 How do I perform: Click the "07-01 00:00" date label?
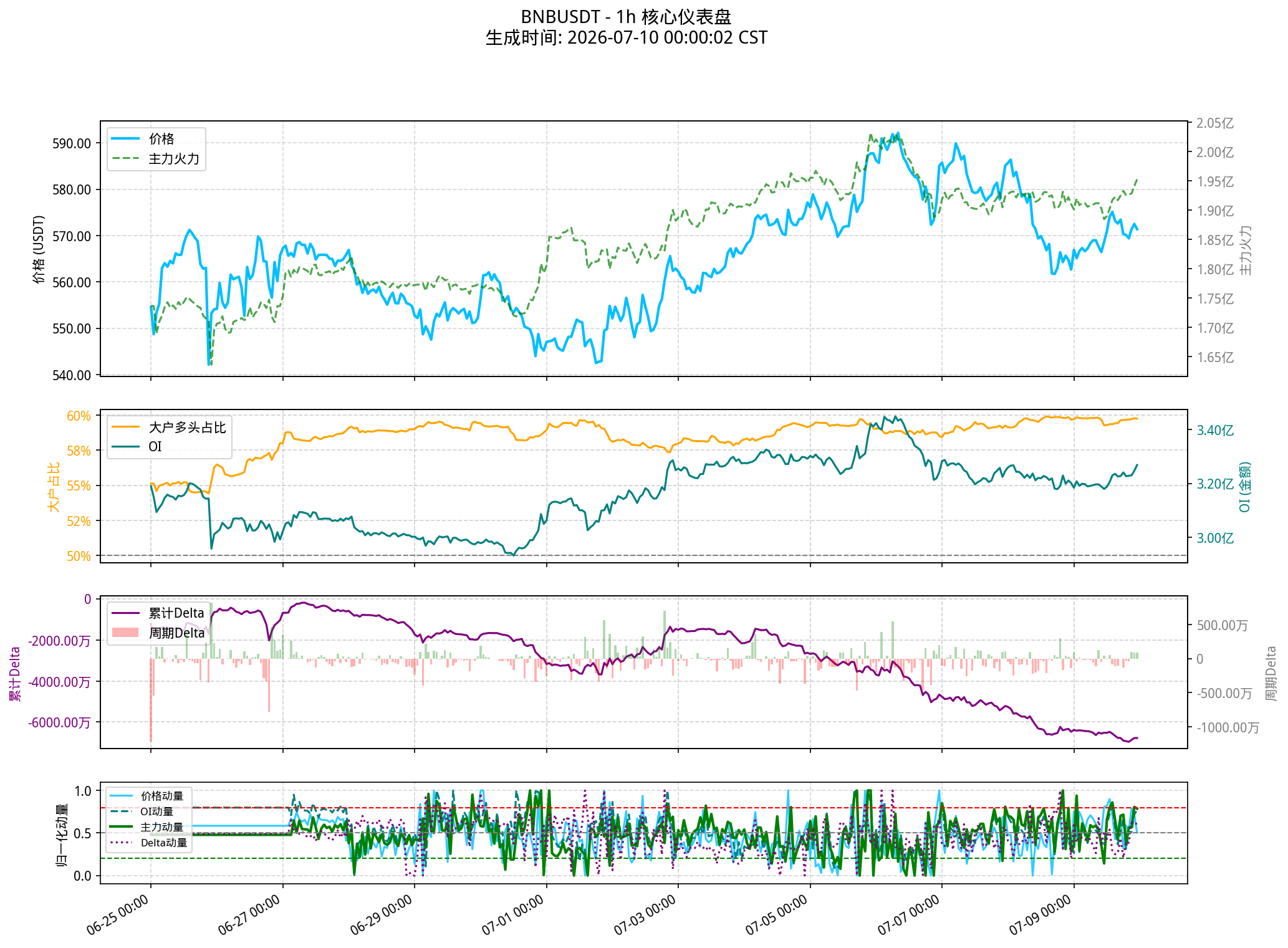(x=514, y=914)
